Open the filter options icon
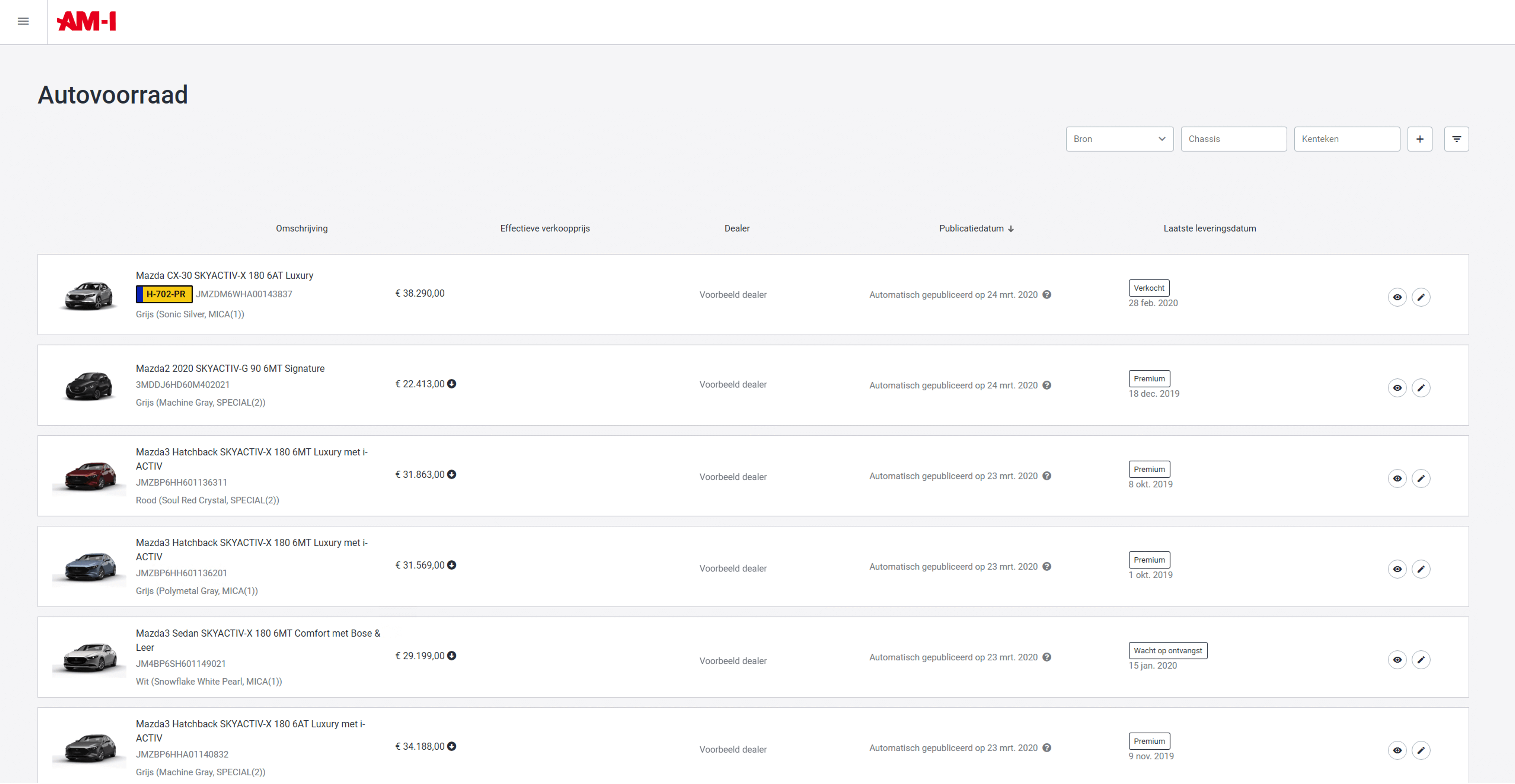 click(x=1456, y=139)
